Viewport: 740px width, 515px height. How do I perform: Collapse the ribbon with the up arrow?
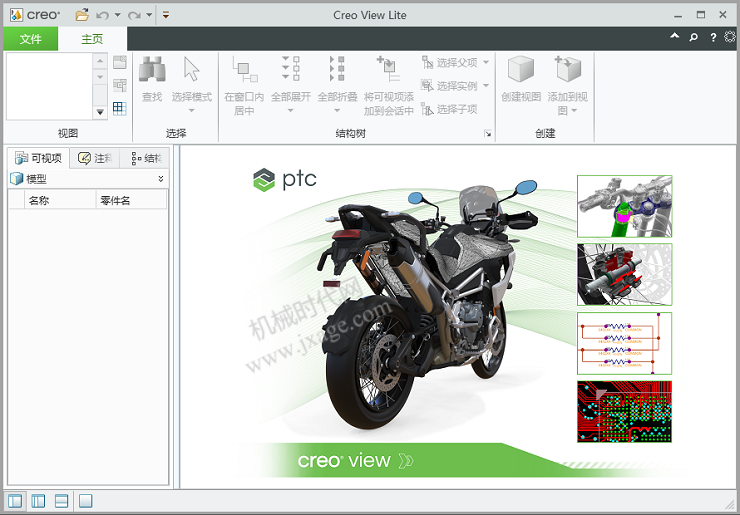675,36
